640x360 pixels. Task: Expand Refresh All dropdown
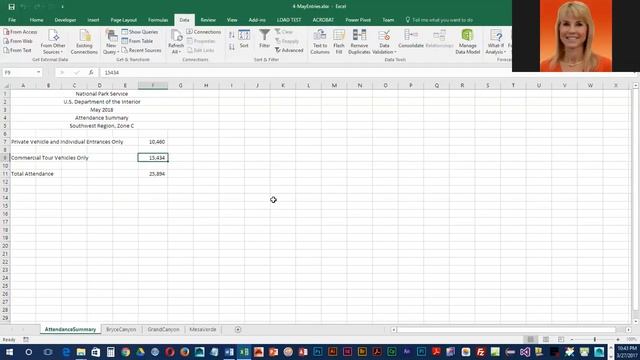tap(176, 49)
